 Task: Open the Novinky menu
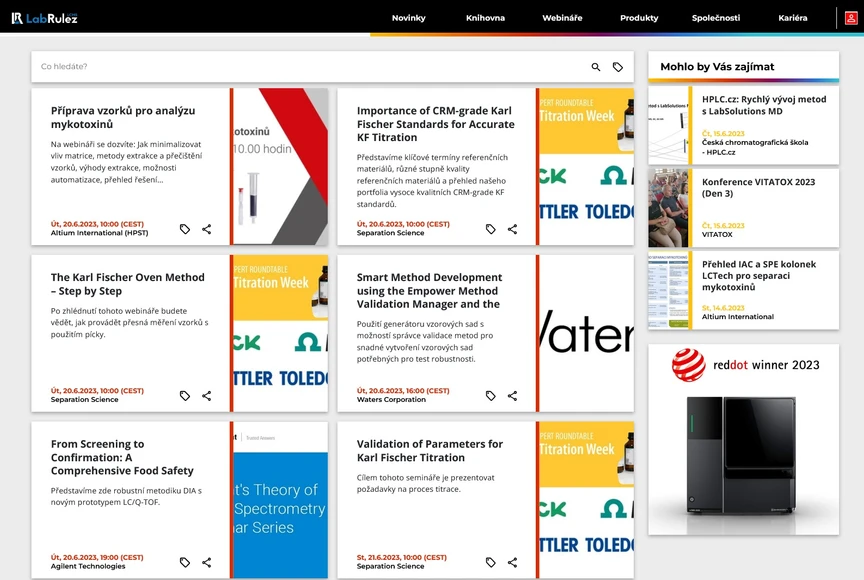coord(409,18)
